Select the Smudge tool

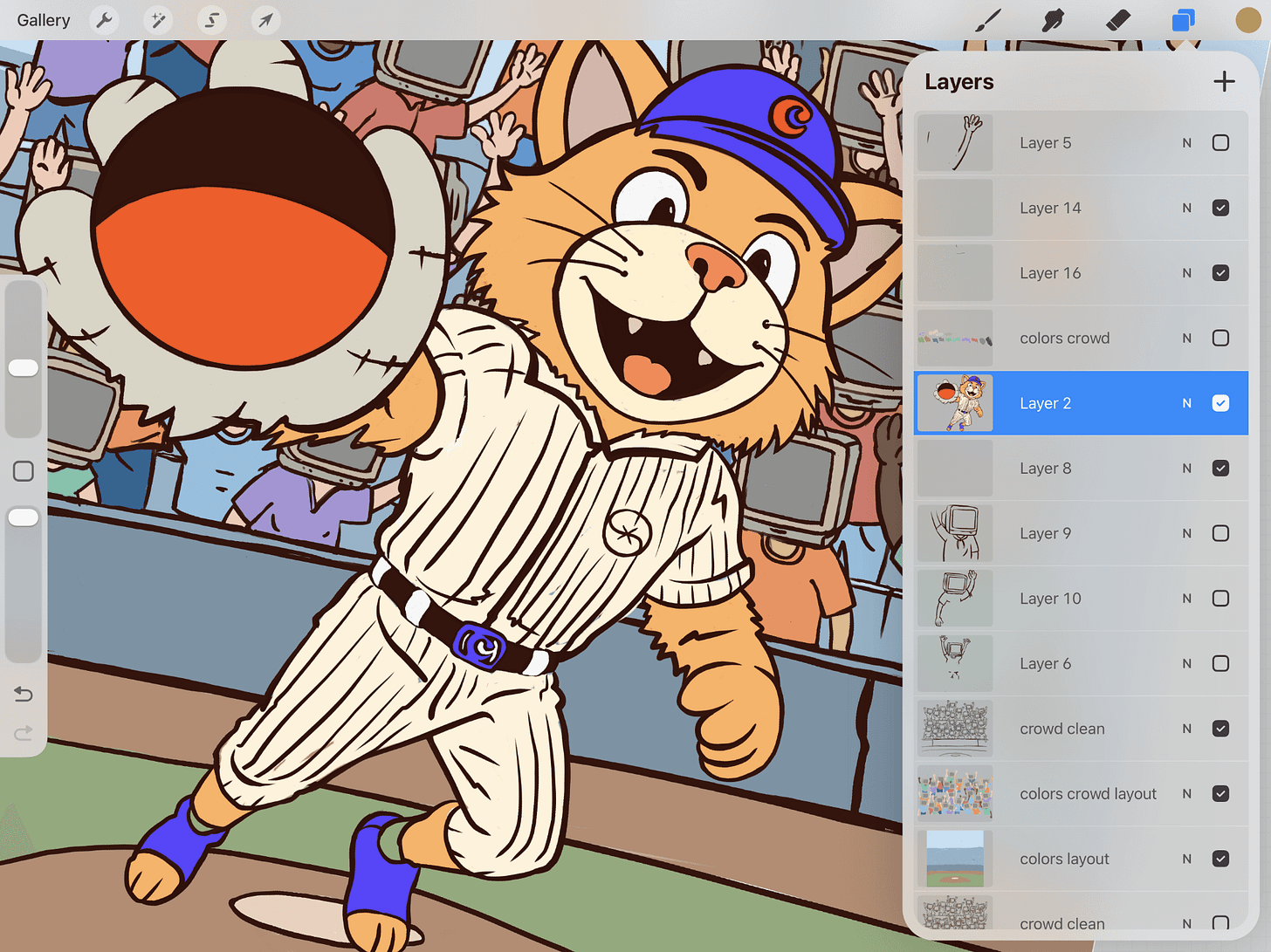click(x=1053, y=19)
